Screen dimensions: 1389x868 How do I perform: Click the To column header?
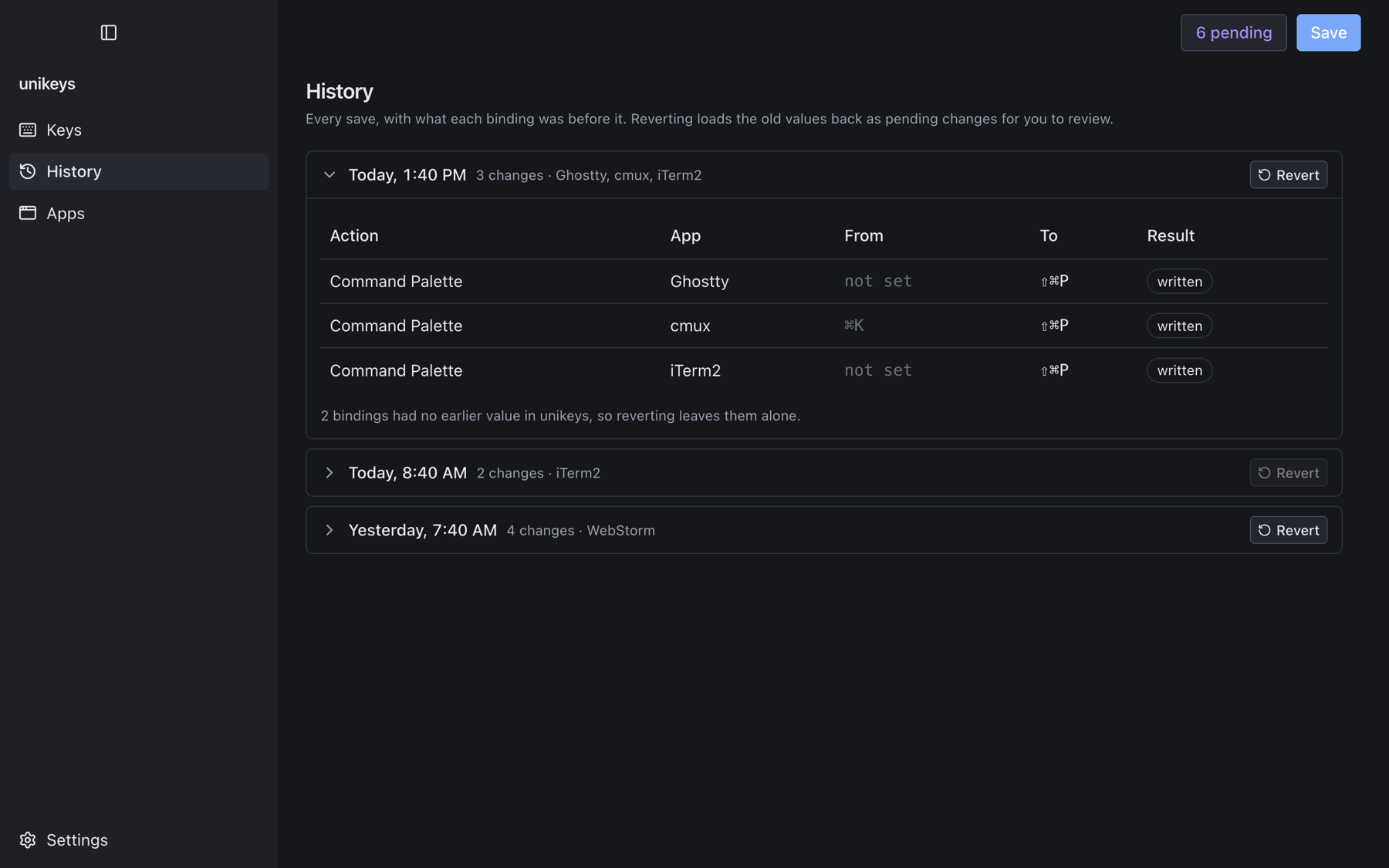pos(1049,235)
